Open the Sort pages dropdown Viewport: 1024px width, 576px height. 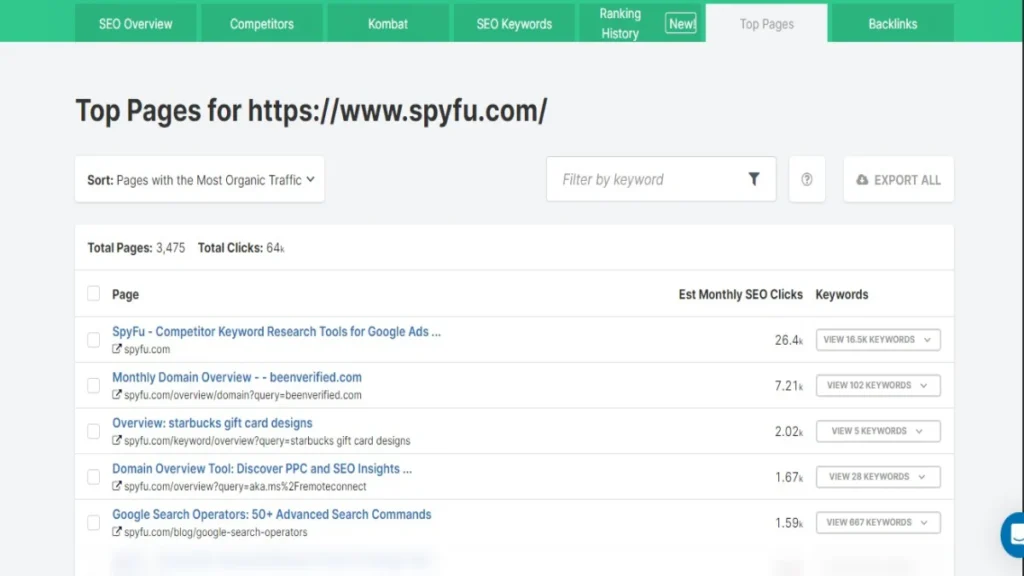(x=199, y=179)
